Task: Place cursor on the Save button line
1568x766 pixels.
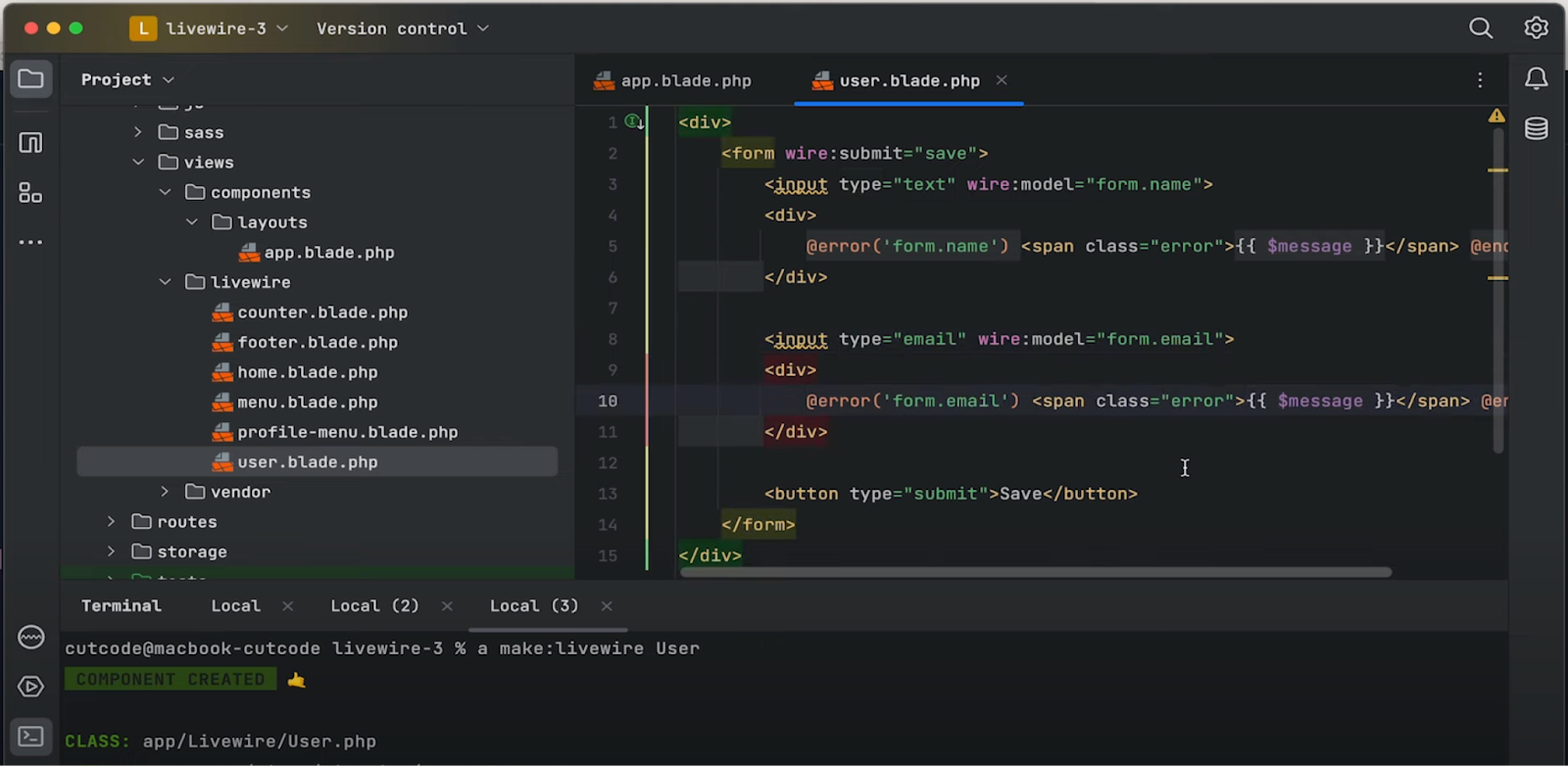Action: tap(951, 494)
